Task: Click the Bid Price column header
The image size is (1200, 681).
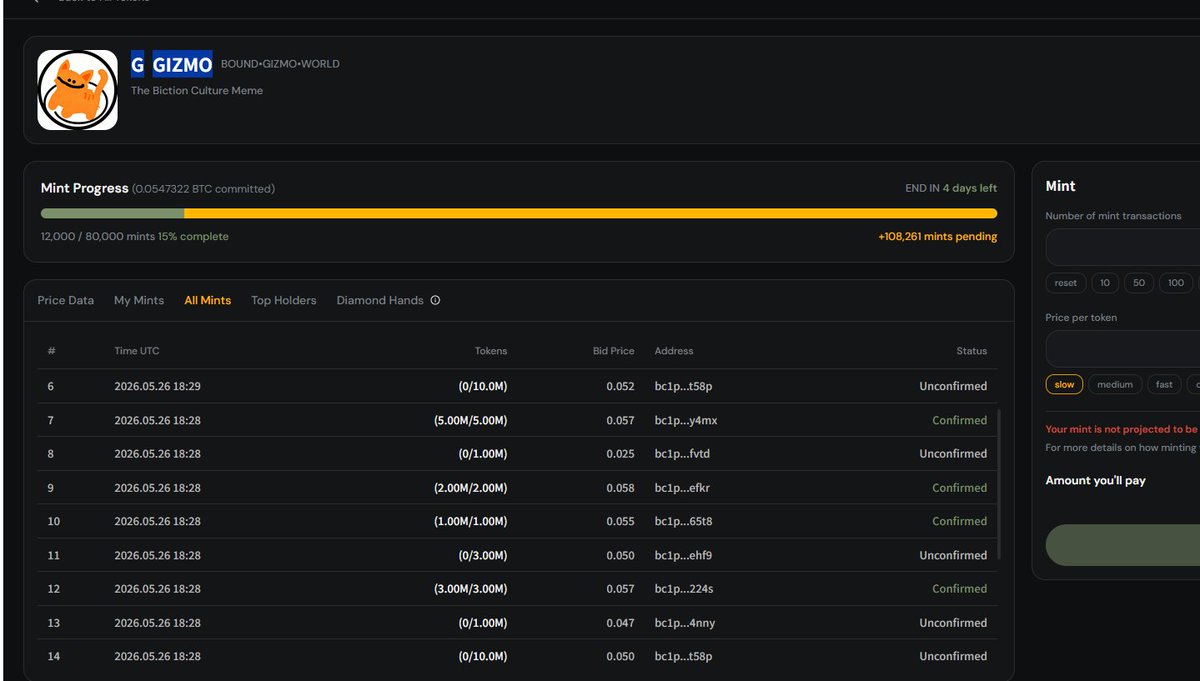Action: [x=614, y=351]
